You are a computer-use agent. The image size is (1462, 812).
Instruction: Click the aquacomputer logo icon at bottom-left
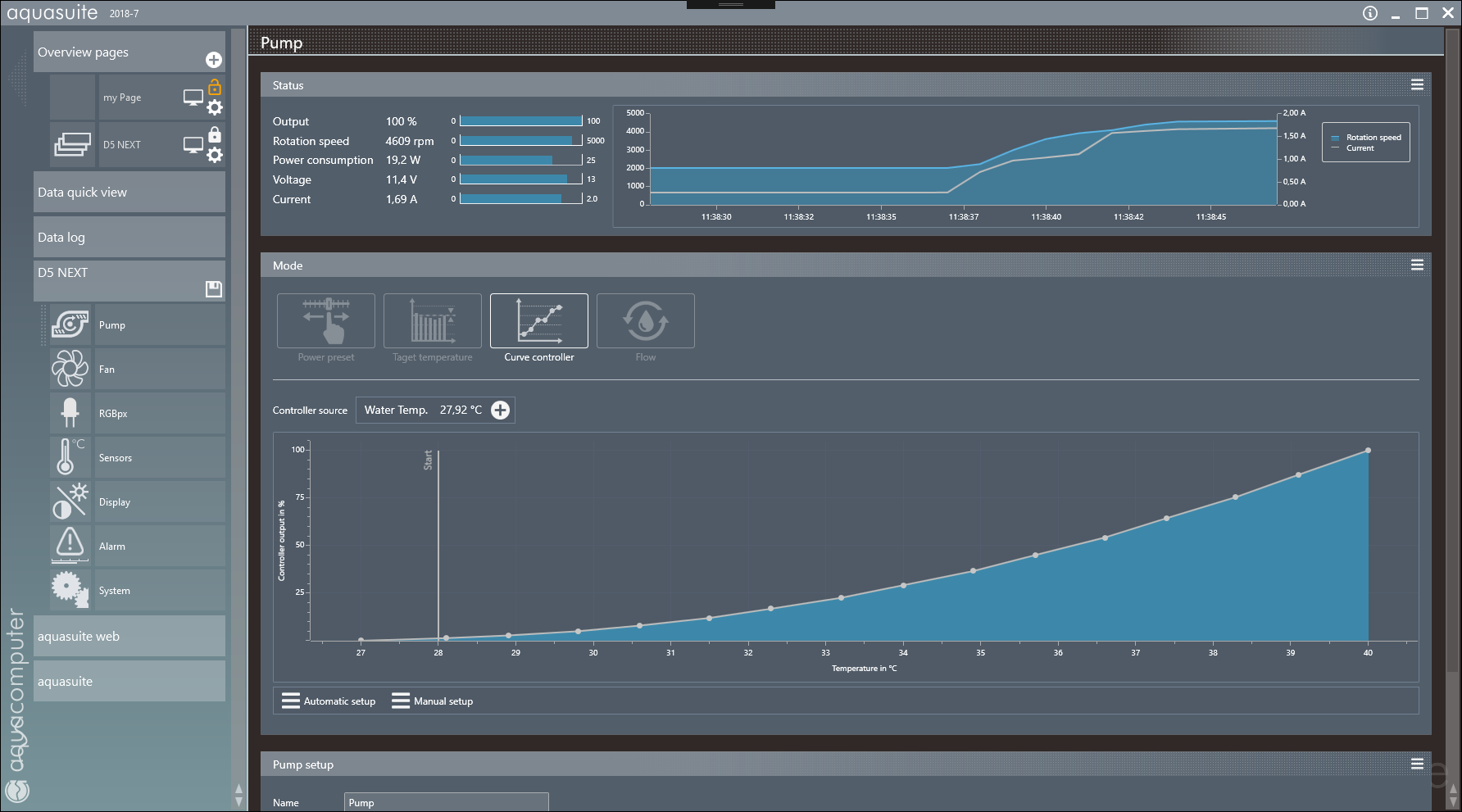point(17,791)
